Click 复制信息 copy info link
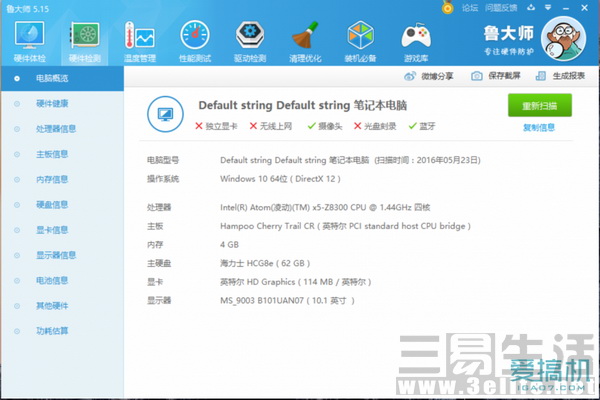Screen dimensions: 600x400 click(x=539, y=127)
